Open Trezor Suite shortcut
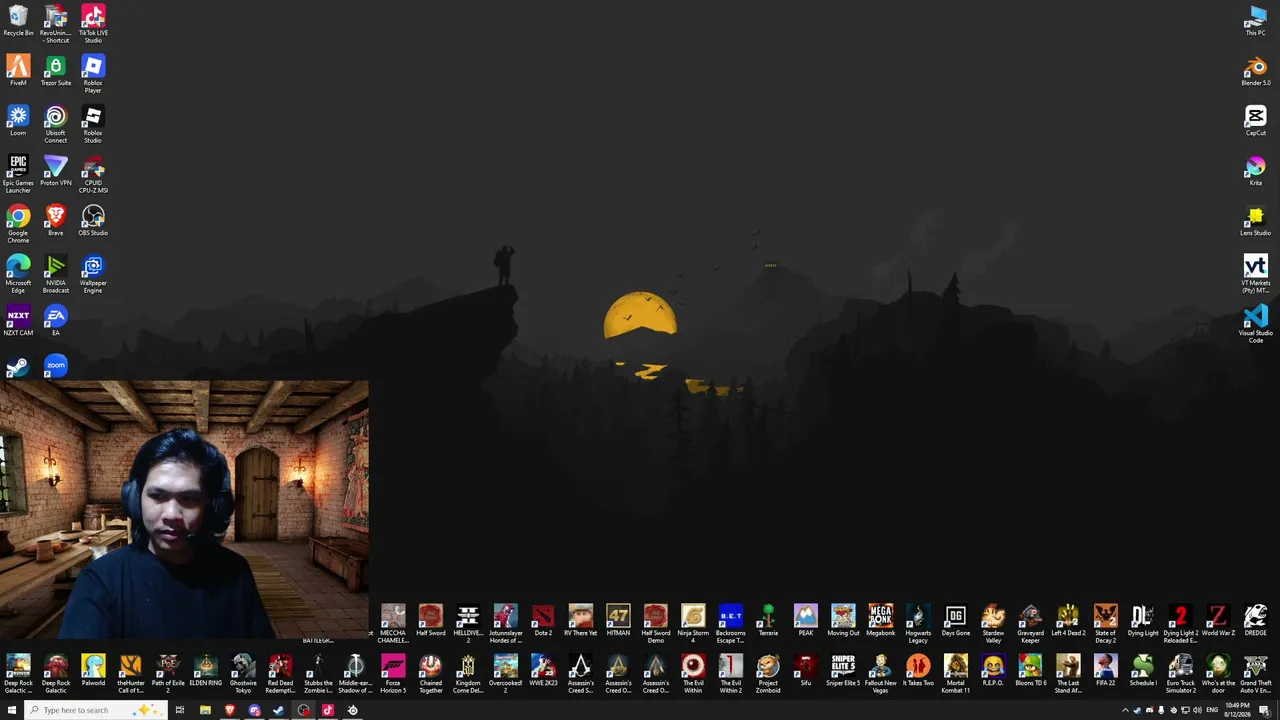Image resolution: width=1280 pixels, height=720 pixels. click(56, 71)
